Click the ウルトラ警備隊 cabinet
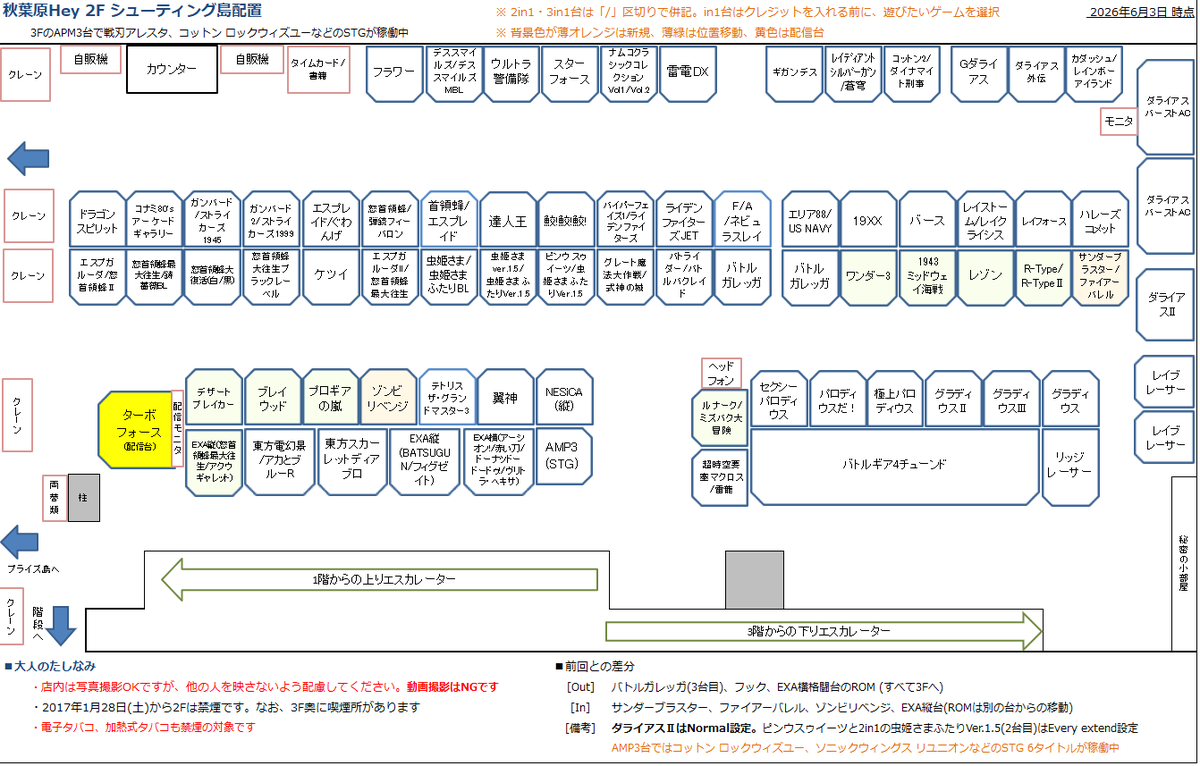The height and width of the screenshot is (766, 1200). 511,73
